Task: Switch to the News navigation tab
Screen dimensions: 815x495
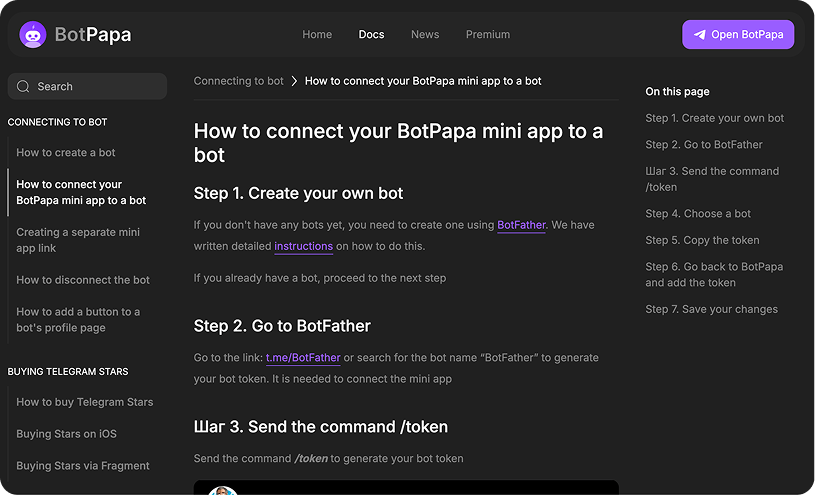Action: point(425,35)
